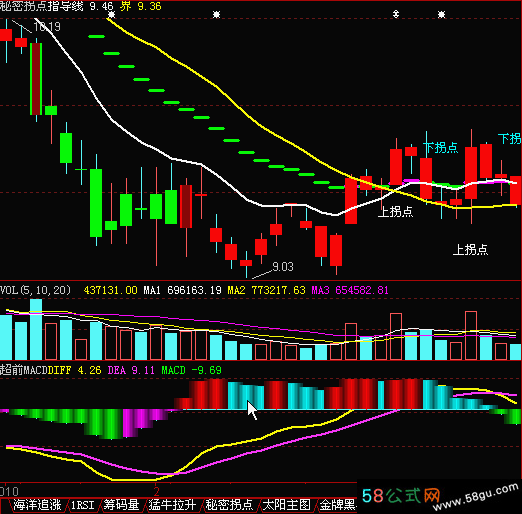Click the 10.19 high price label
The width and height of the screenshot is (522, 514).
click(47, 27)
